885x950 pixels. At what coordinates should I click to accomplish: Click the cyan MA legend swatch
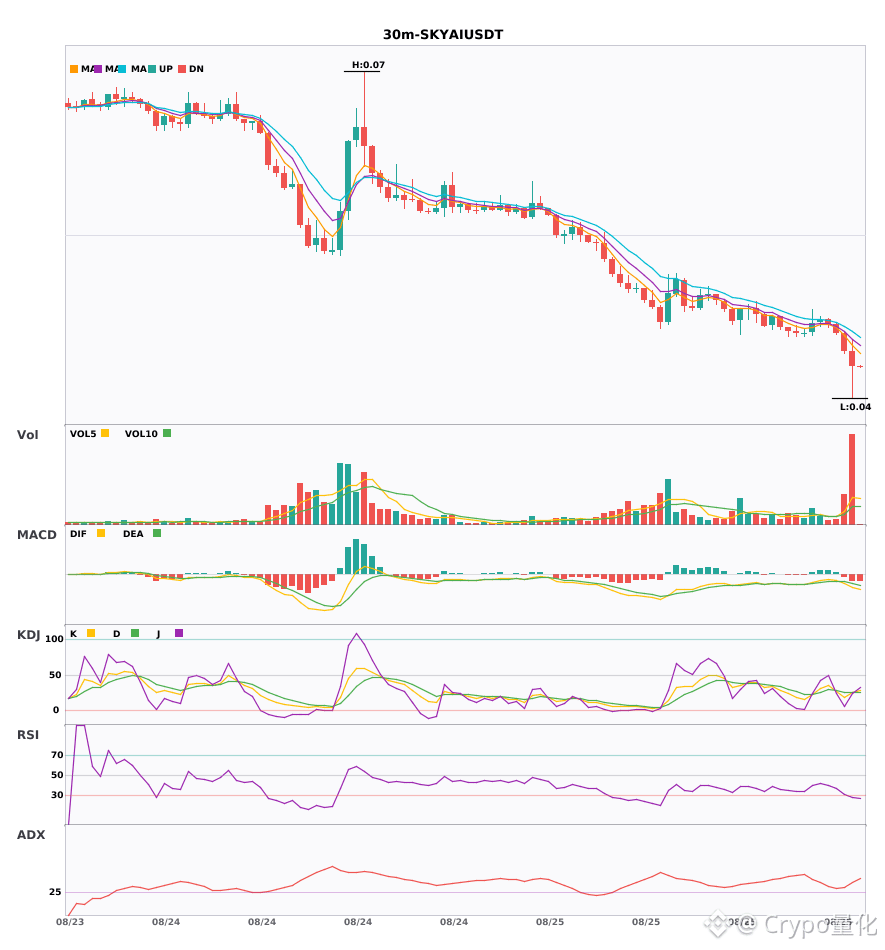click(x=122, y=69)
